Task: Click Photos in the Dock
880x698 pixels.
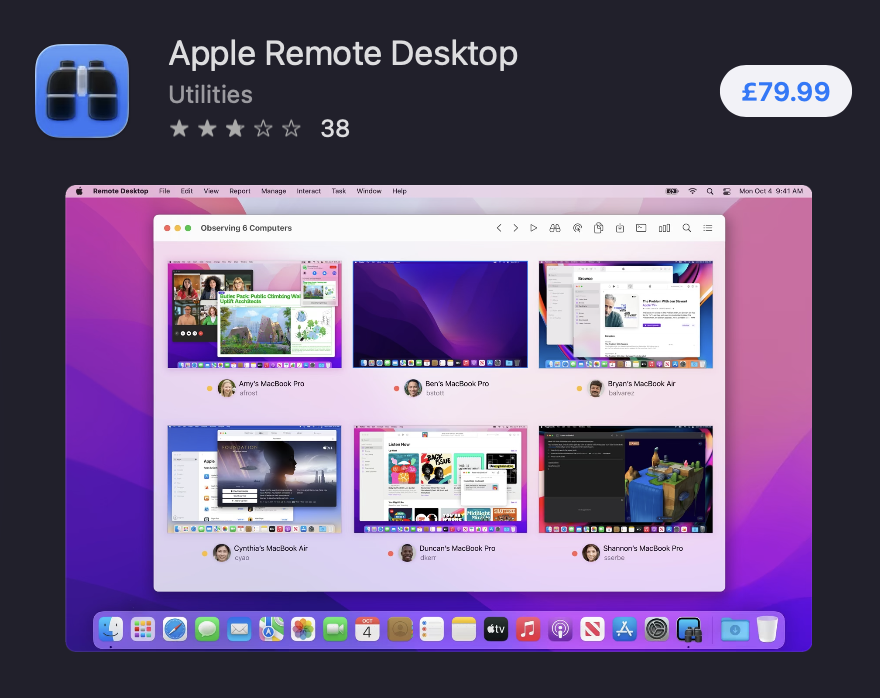Action: pos(303,629)
